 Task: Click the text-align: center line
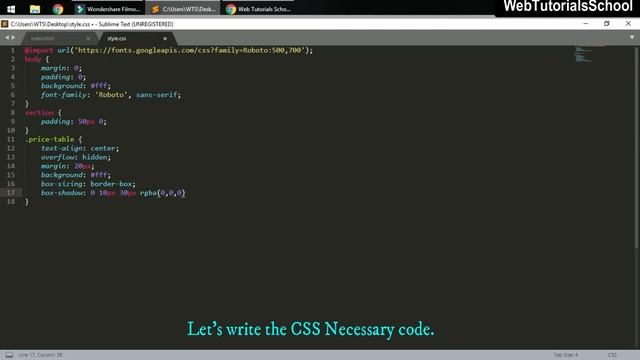pos(80,148)
